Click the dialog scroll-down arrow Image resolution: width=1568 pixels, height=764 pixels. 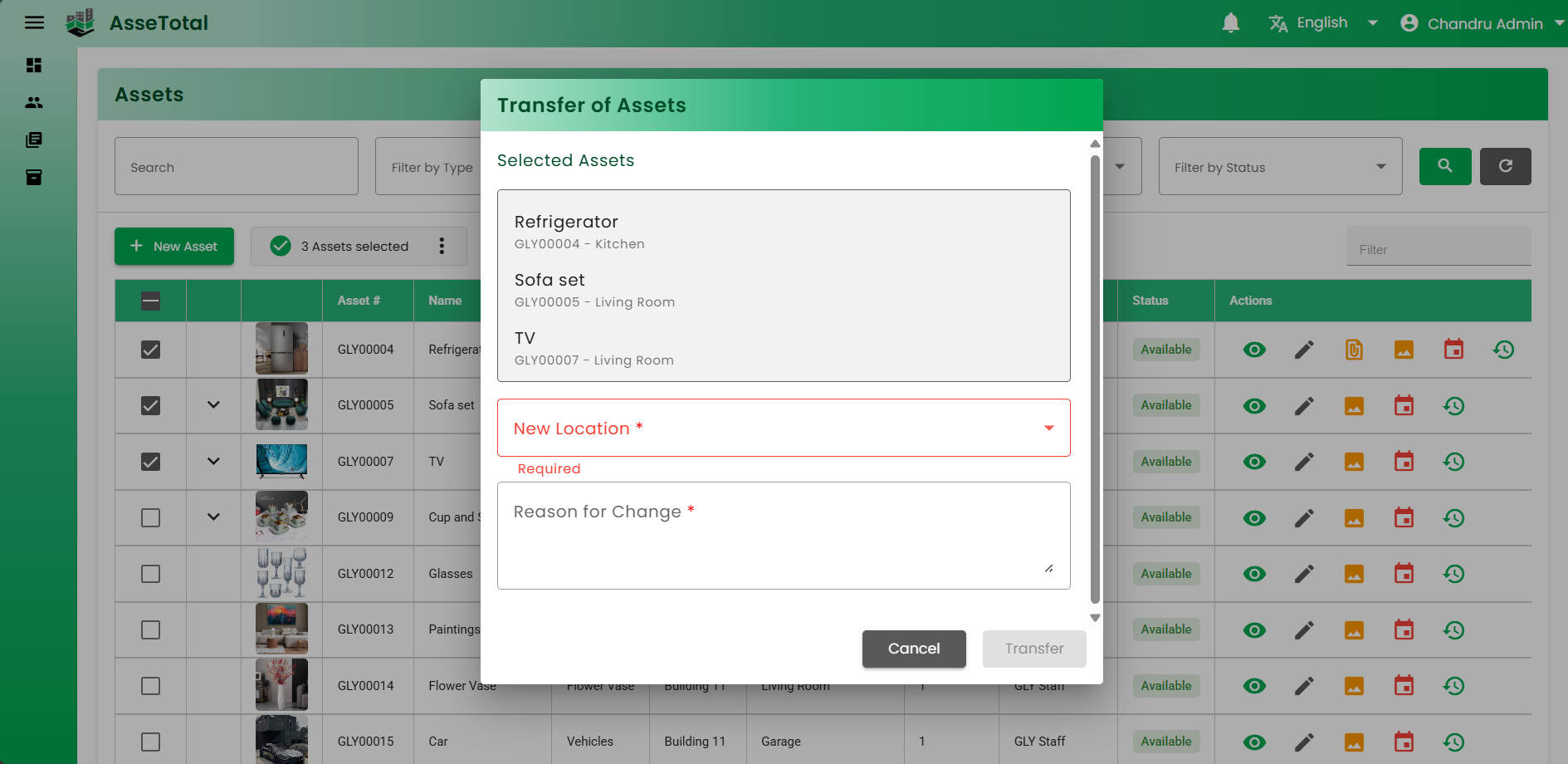click(x=1095, y=617)
